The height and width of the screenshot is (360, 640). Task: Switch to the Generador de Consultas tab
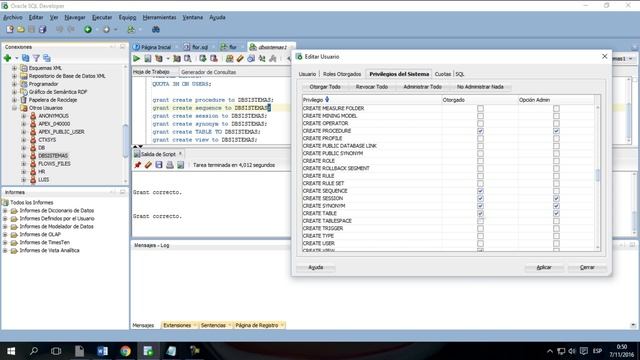[209, 72]
